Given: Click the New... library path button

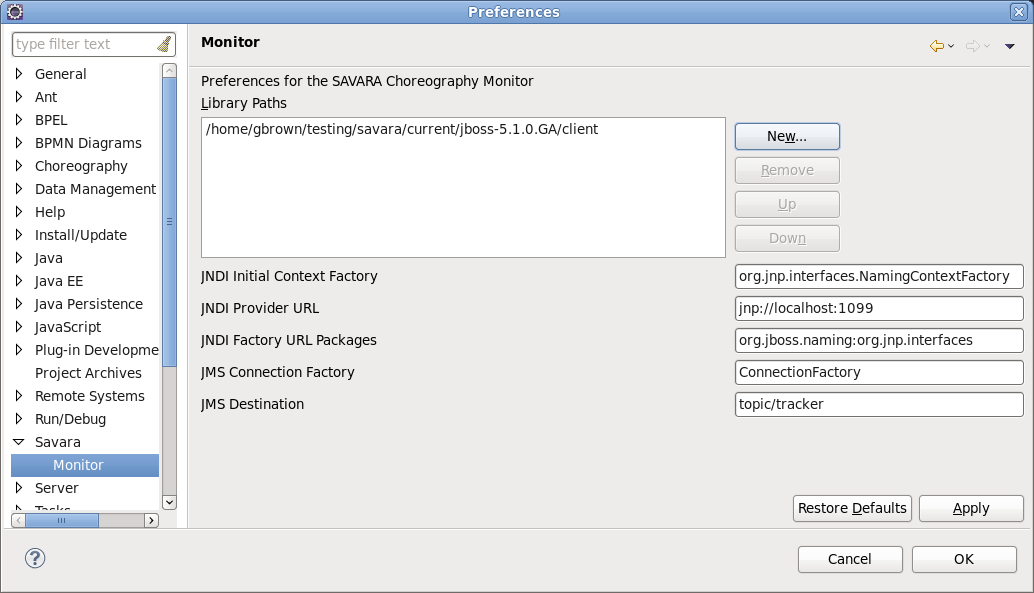Looking at the screenshot, I should (787, 137).
